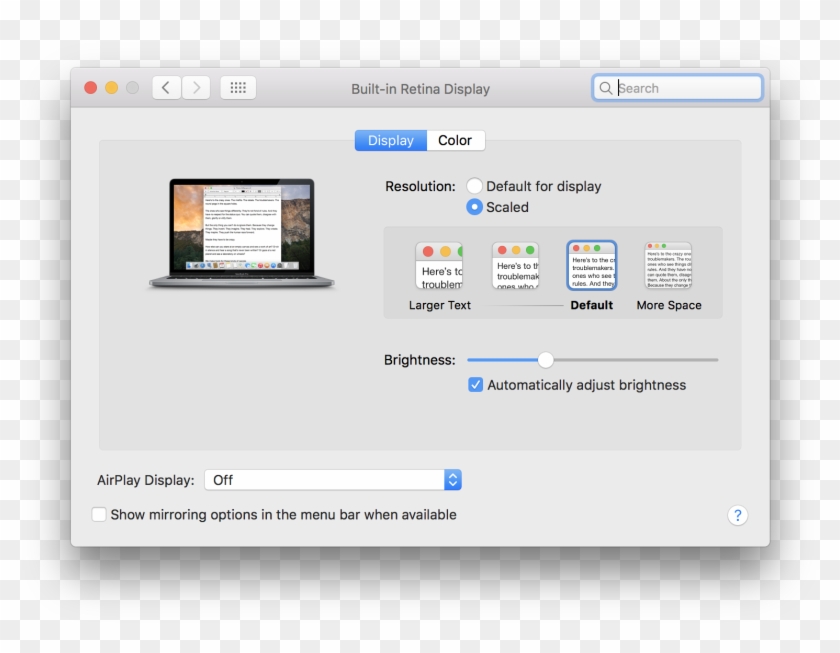Screen dimensions: 840x653
Task: Check Show mirroring options in menu bar
Action: (99, 514)
